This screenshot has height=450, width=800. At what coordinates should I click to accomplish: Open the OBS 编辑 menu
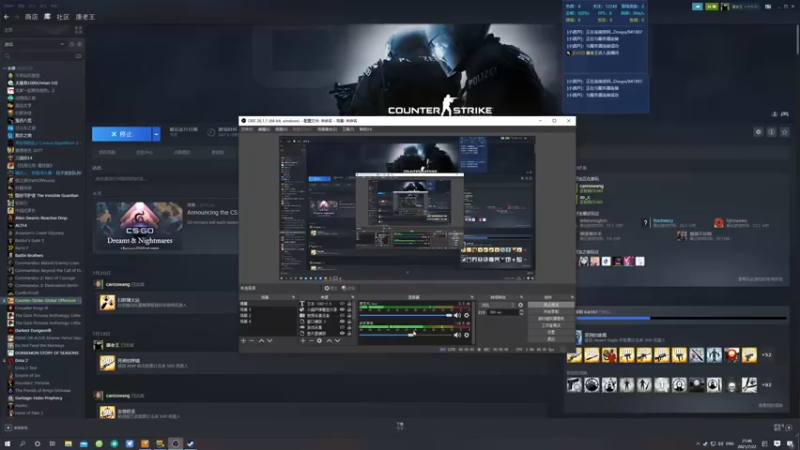(x=263, y=130)
